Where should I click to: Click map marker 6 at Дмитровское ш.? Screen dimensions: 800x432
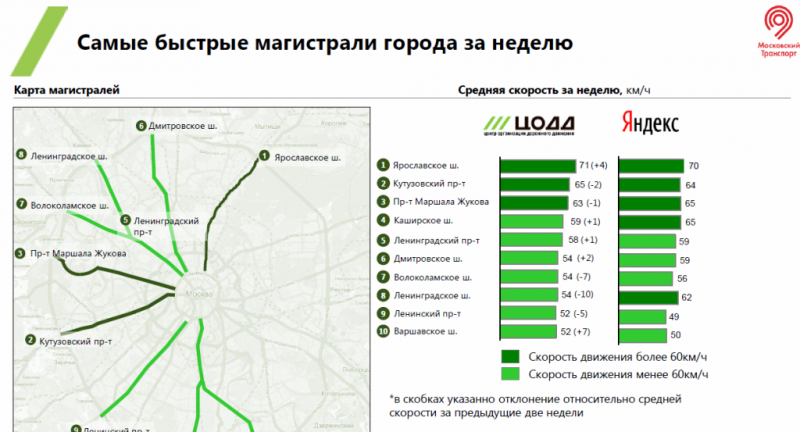[x=141, y=125]
